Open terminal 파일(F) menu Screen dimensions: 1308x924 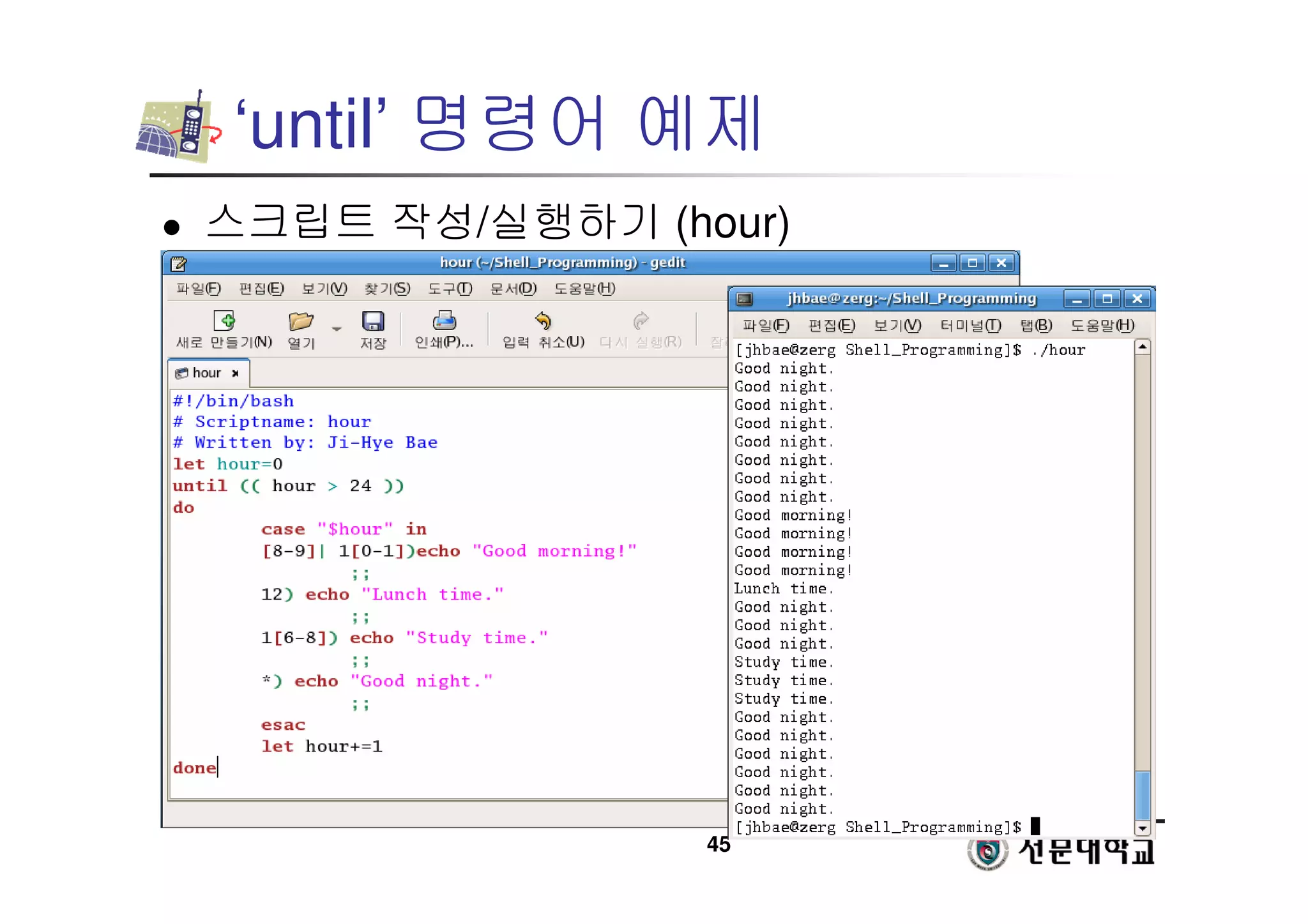pos(766,326)
